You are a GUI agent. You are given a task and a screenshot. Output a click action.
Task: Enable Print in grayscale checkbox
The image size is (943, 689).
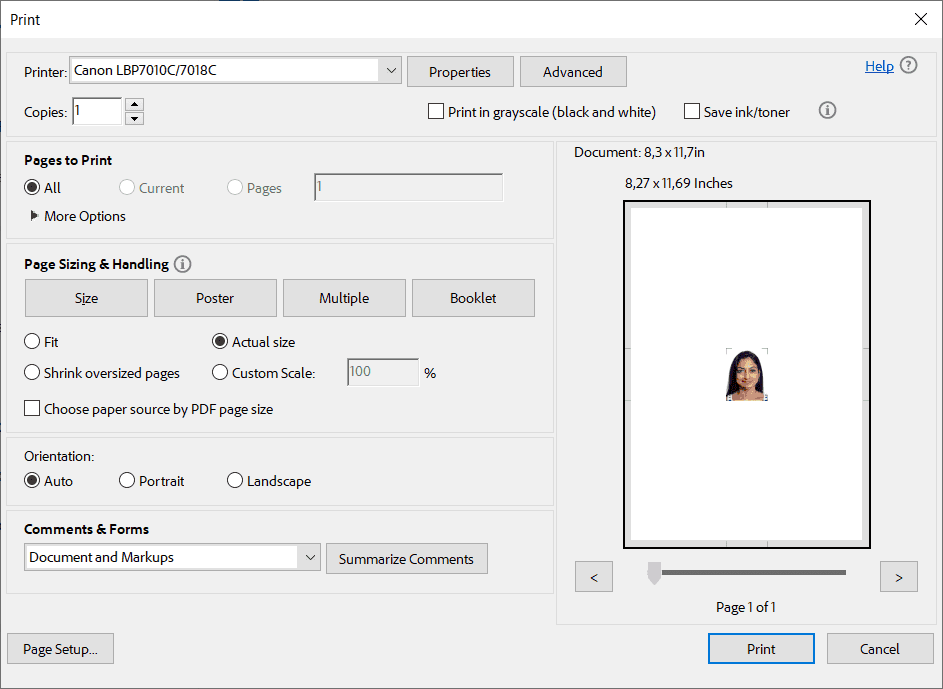(436, 112)
